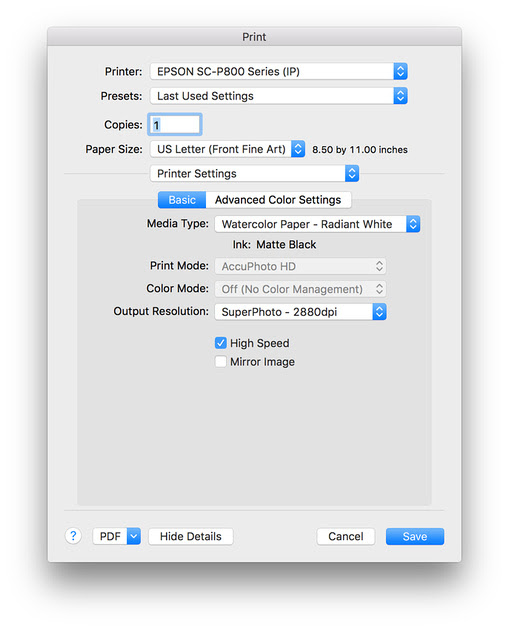The height and width of the screenshot is (630, 509).
Task: Click the Presets popup blue arrows icon
Action: point(400,96)
